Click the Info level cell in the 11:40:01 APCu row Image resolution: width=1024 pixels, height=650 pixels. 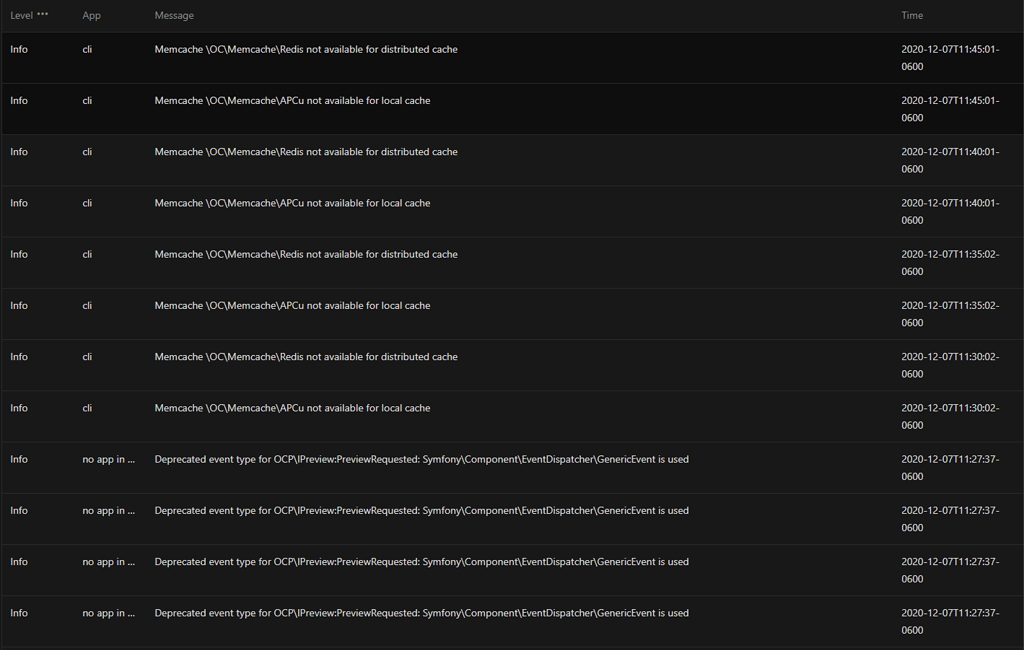tap(19, 203)
